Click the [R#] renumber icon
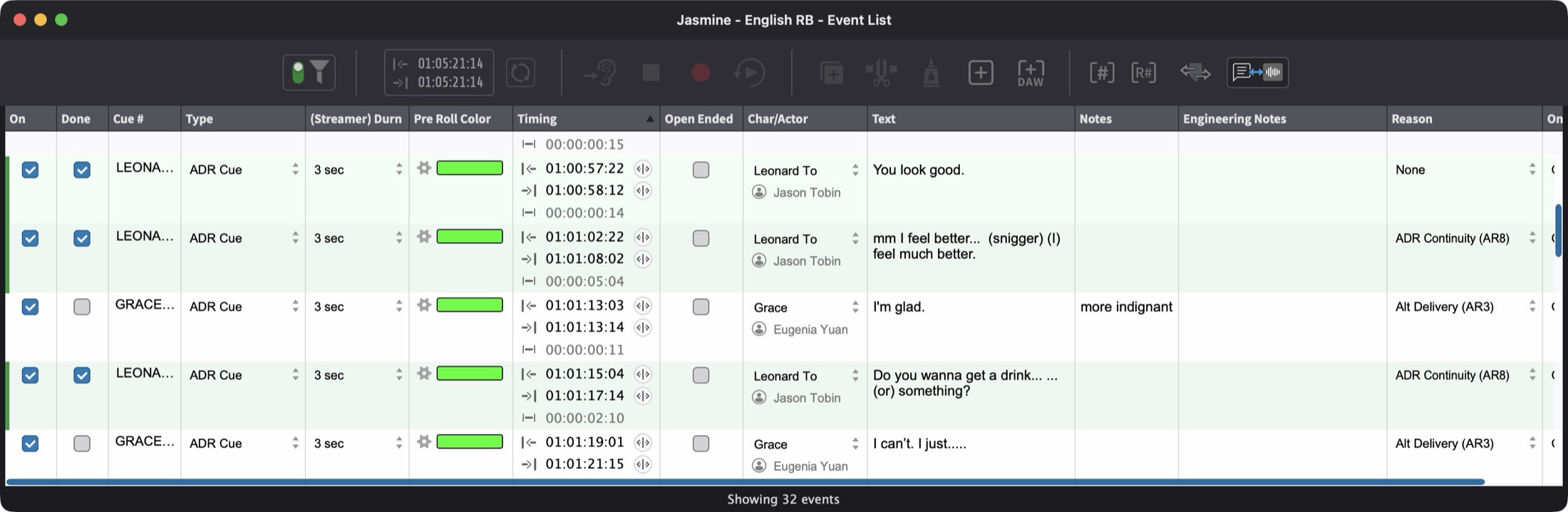The height and width of the screenshot is (512, 1568). coord(1144,72)
